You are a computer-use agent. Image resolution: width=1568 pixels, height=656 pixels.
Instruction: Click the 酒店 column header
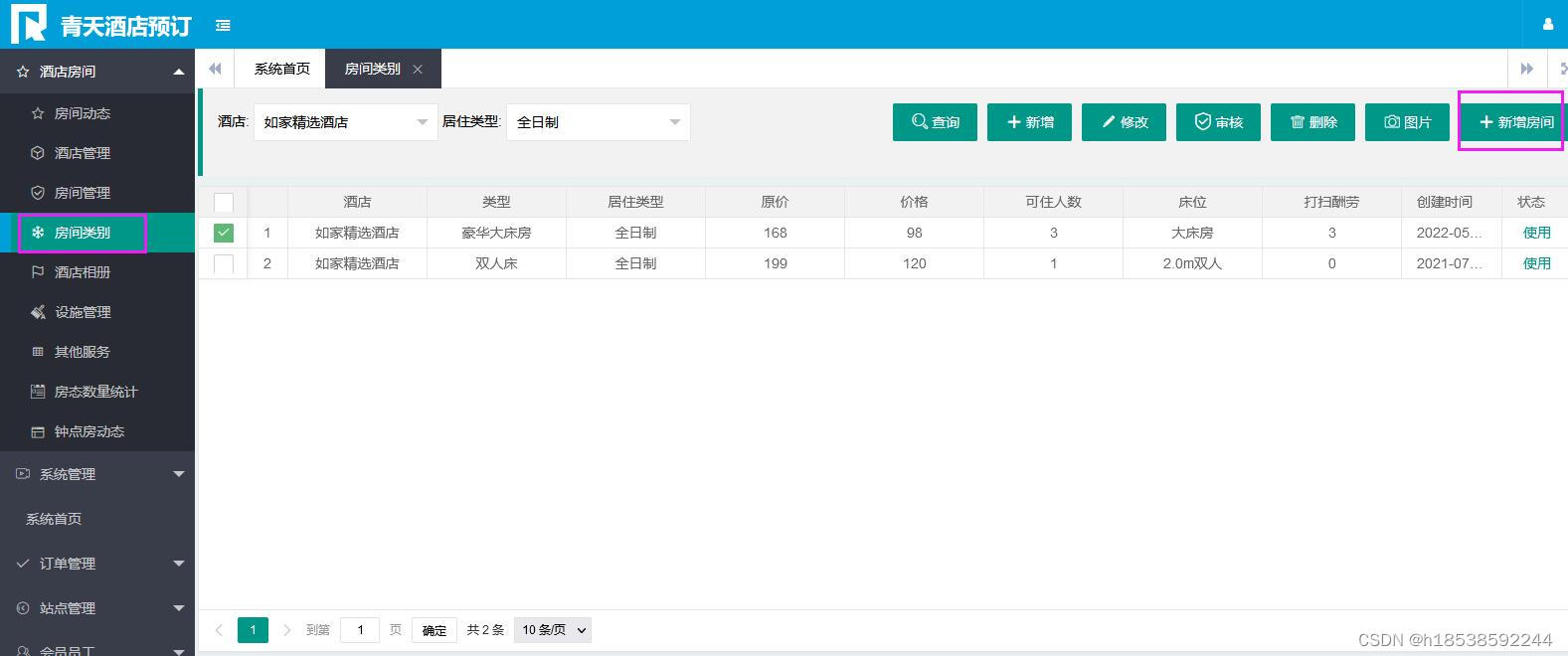coord(357,202)
